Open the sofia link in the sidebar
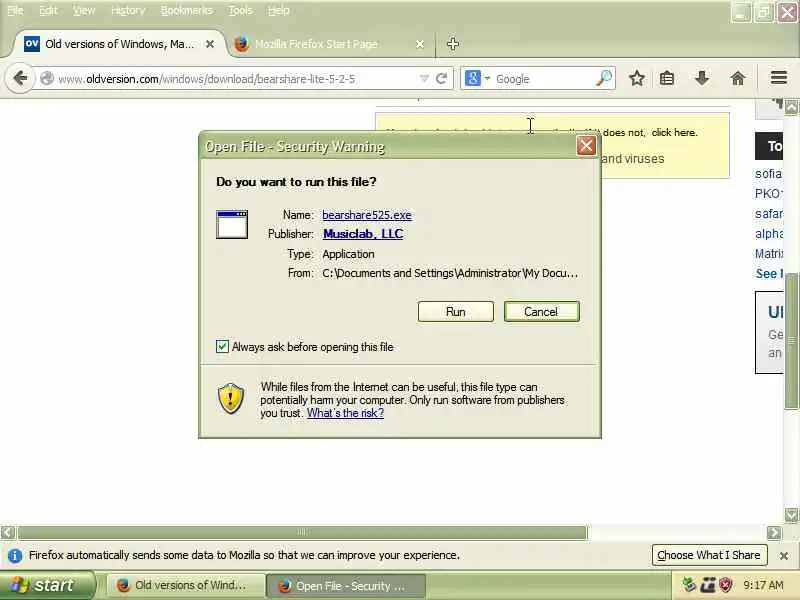The image size is (800, 600). tap(768, 174)
